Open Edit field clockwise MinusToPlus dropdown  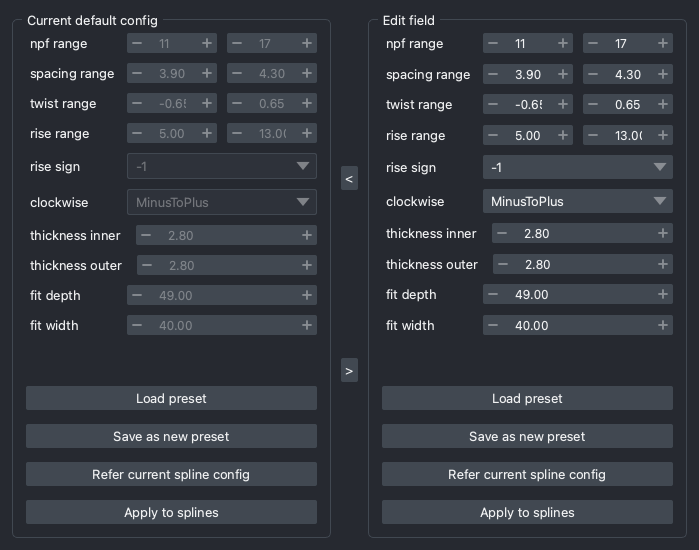point(577,201)
